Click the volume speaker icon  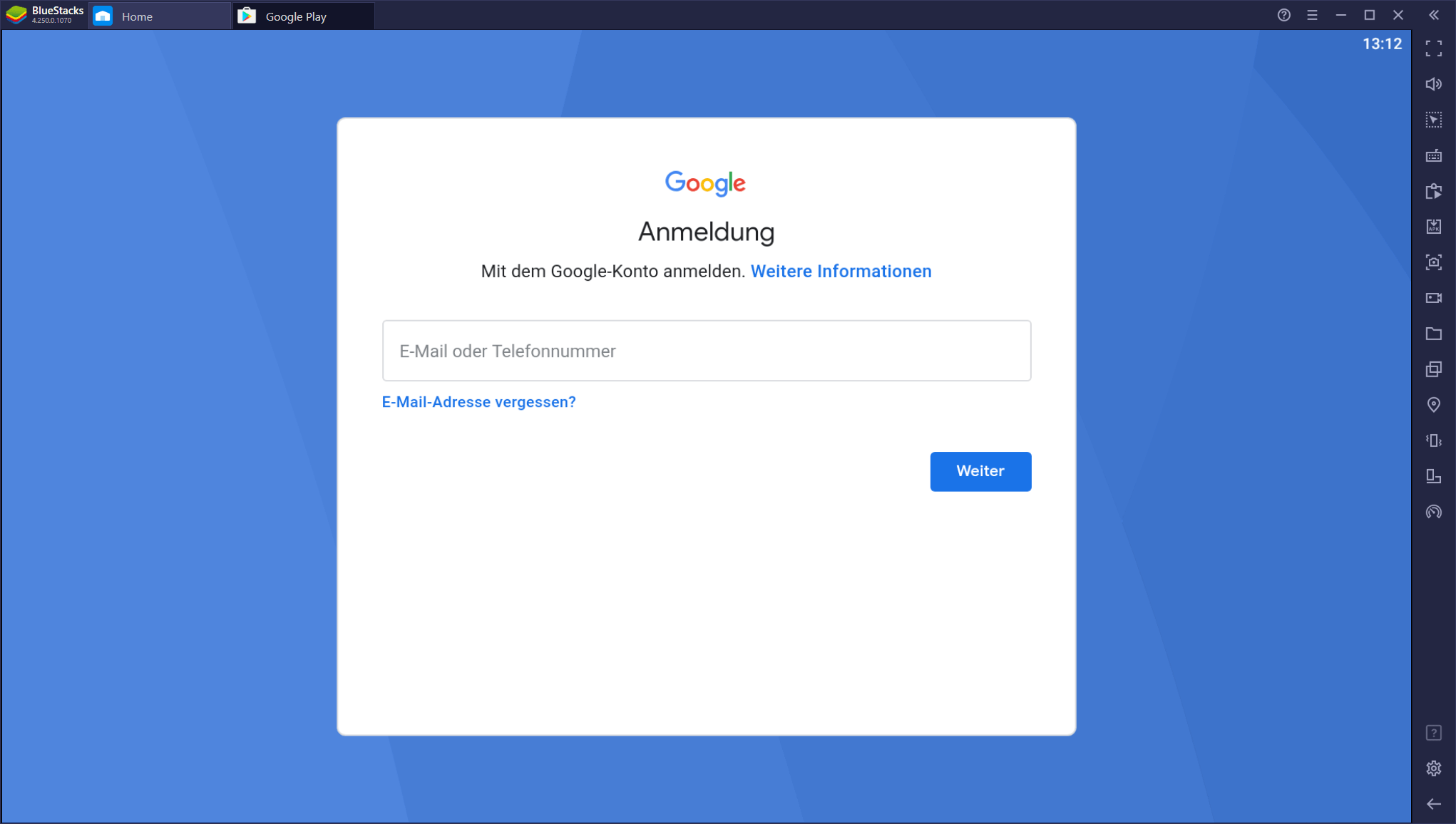click(1433, 84)
